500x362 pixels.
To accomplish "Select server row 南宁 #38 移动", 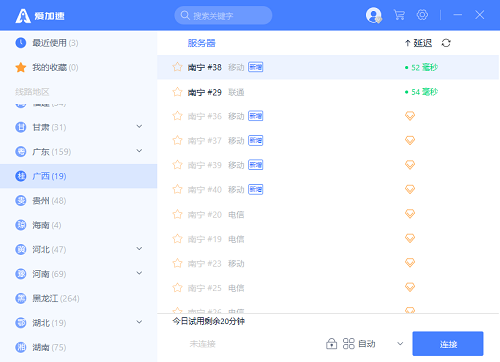I will pyautogui.click(x=328, y=67).
